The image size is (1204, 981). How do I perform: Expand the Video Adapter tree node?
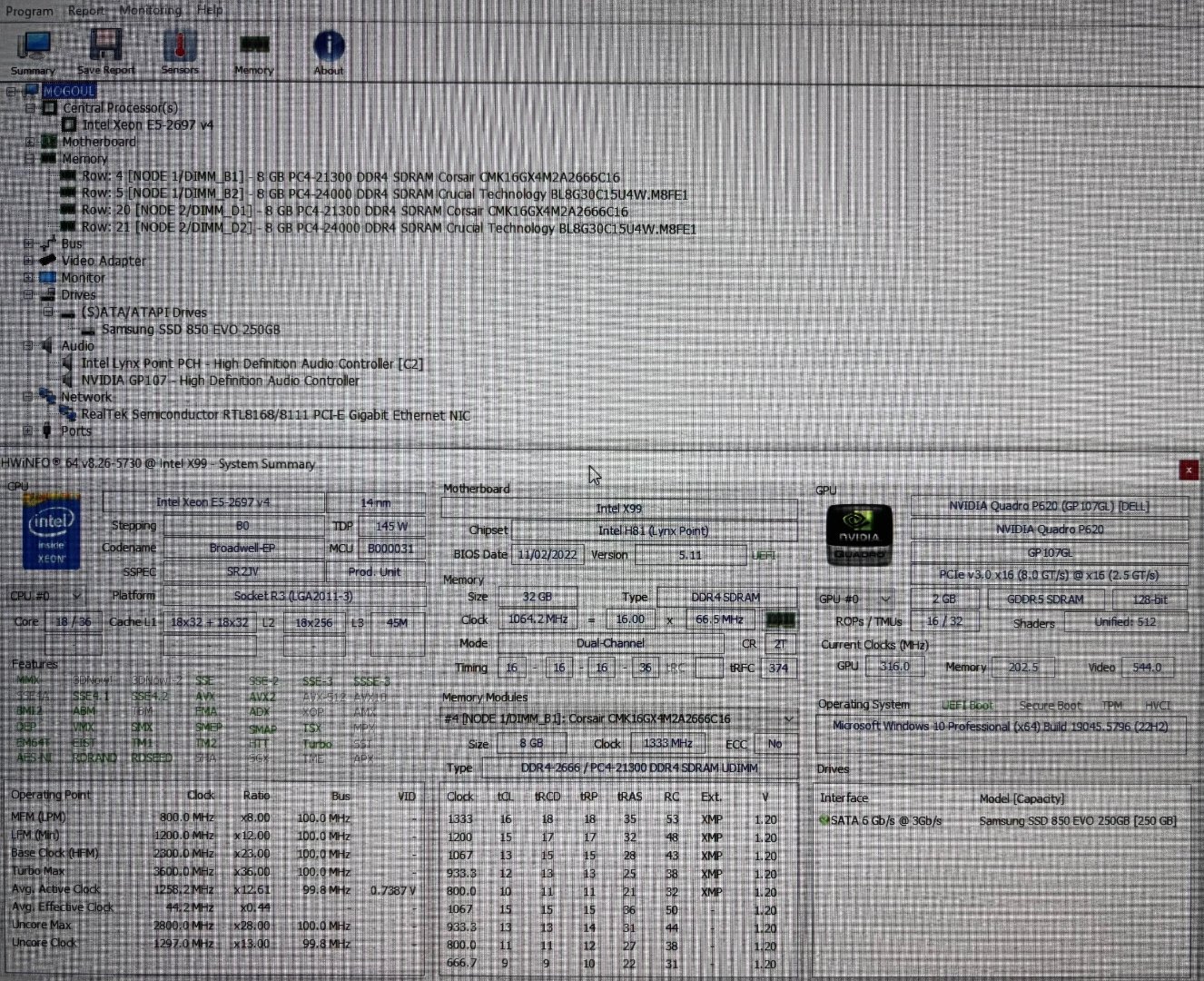point(28,261)
